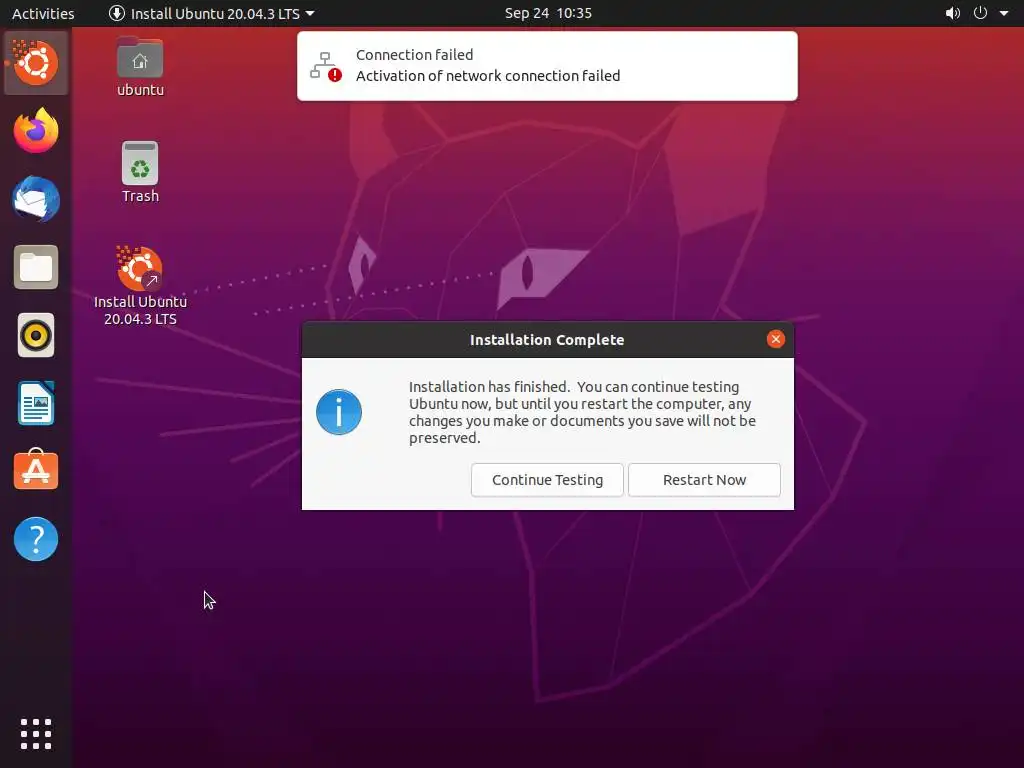Select the ubuntu home folder desktop icon
The image size is (1024, 768).
[x=140, y=67]
